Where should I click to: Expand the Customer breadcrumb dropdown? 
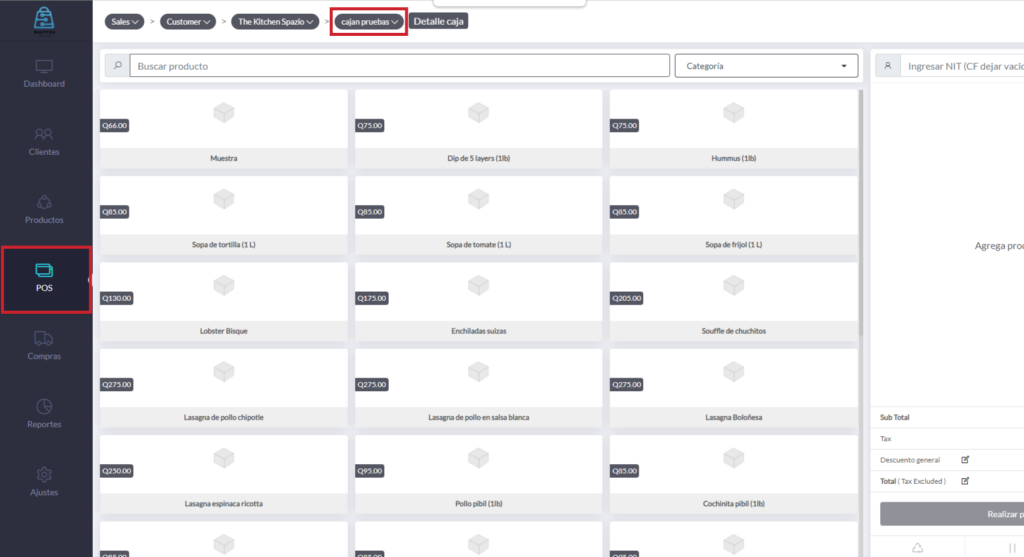tap(188, 21)
